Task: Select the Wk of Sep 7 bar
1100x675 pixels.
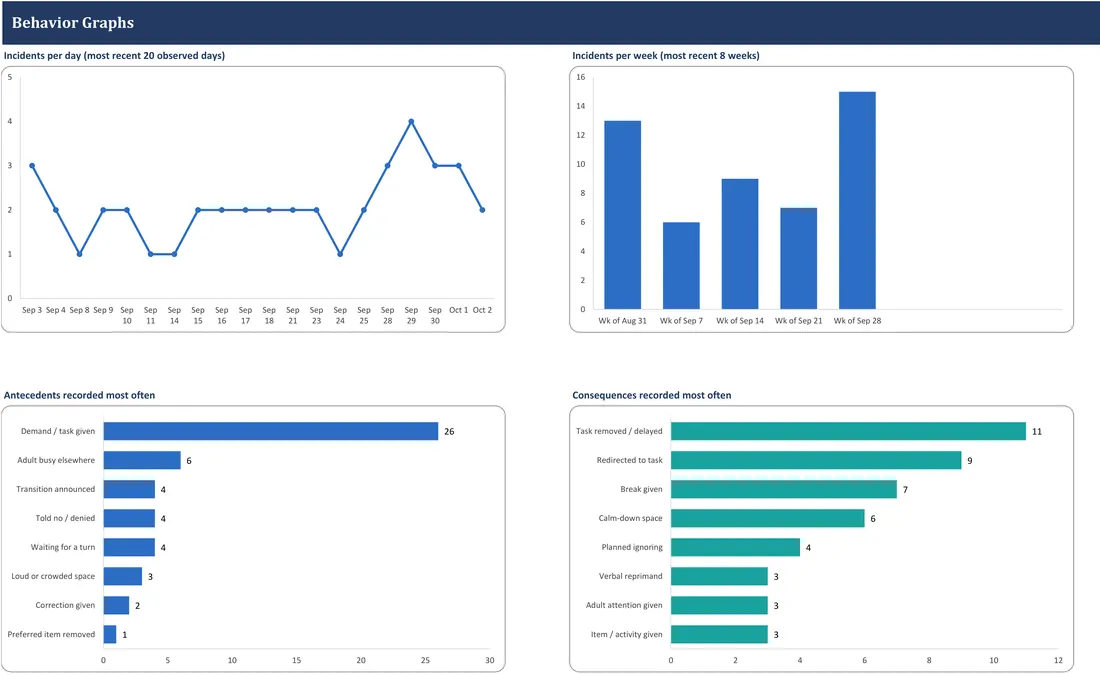Action: pyautogui.click(x=681, y=265)
